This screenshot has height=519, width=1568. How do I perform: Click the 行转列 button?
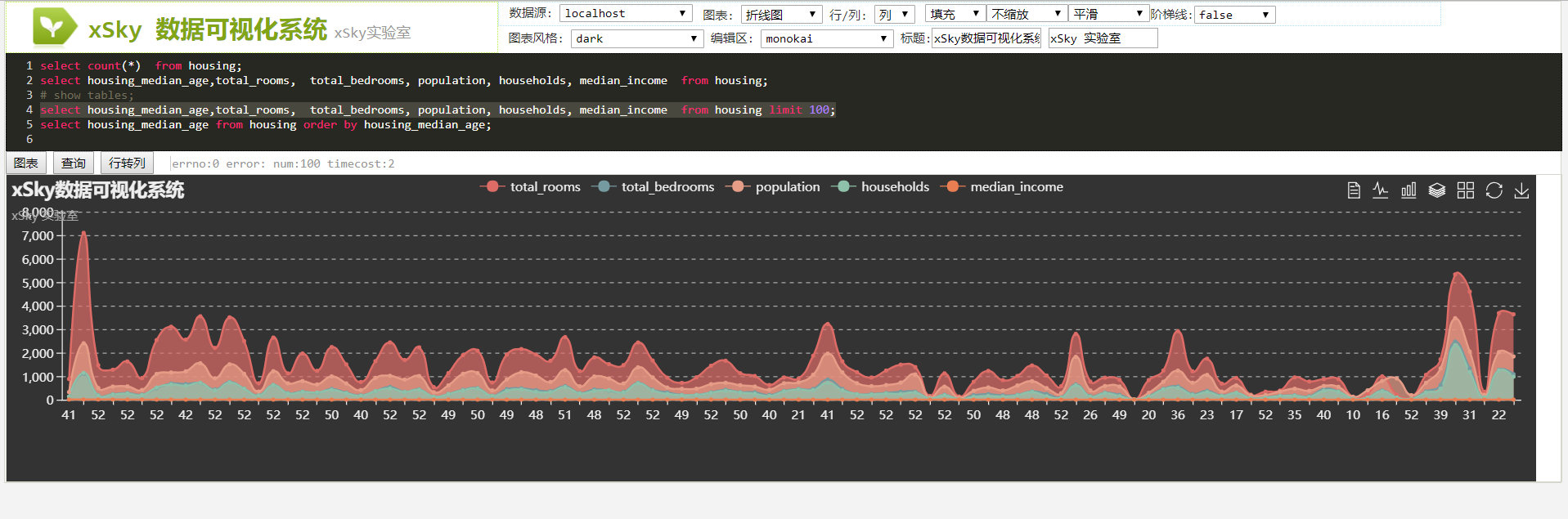point(127,163)
